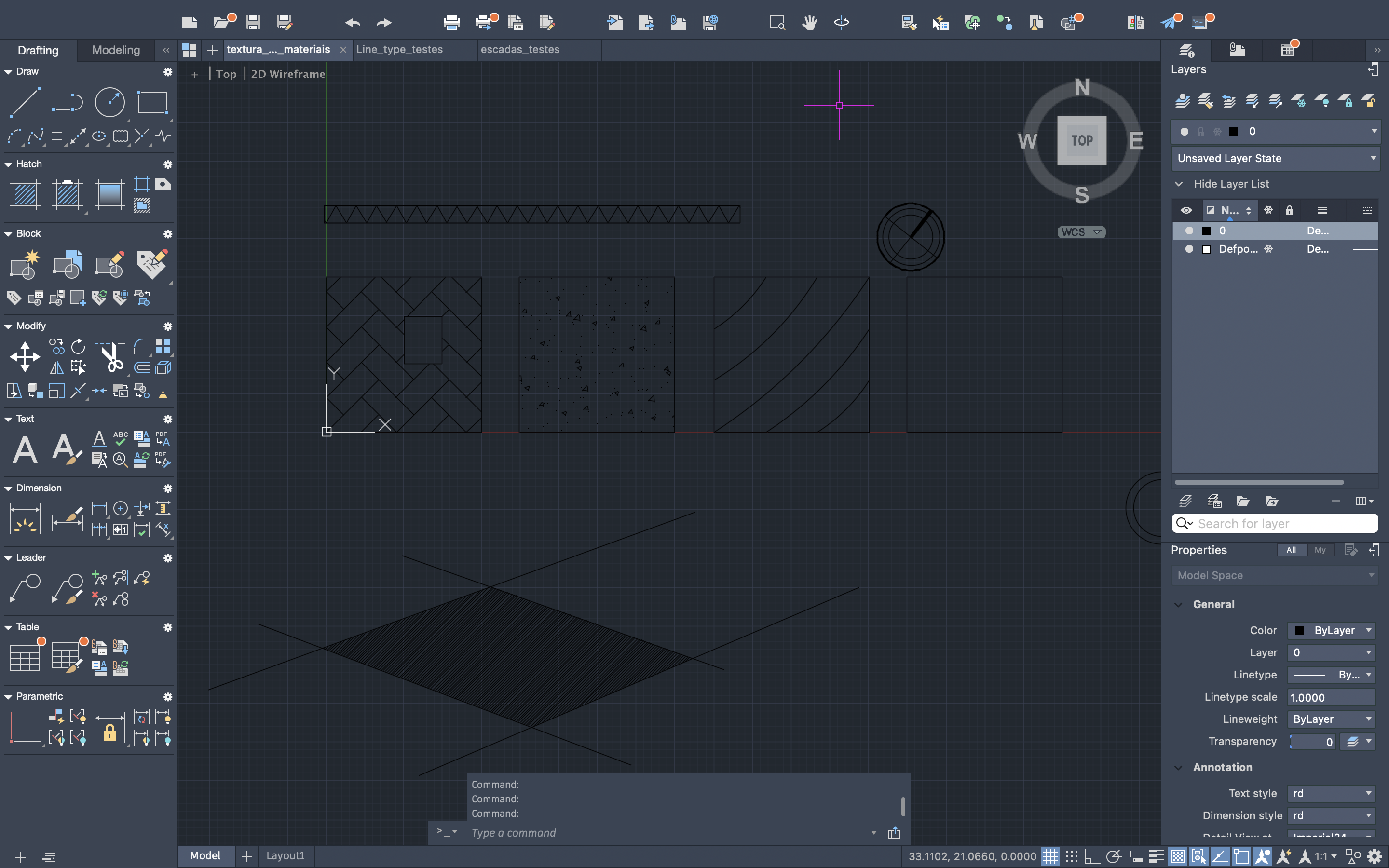Switch to the Layout1 tab
Viewport: 1389px width, 868px height.
tap(285, 855)
